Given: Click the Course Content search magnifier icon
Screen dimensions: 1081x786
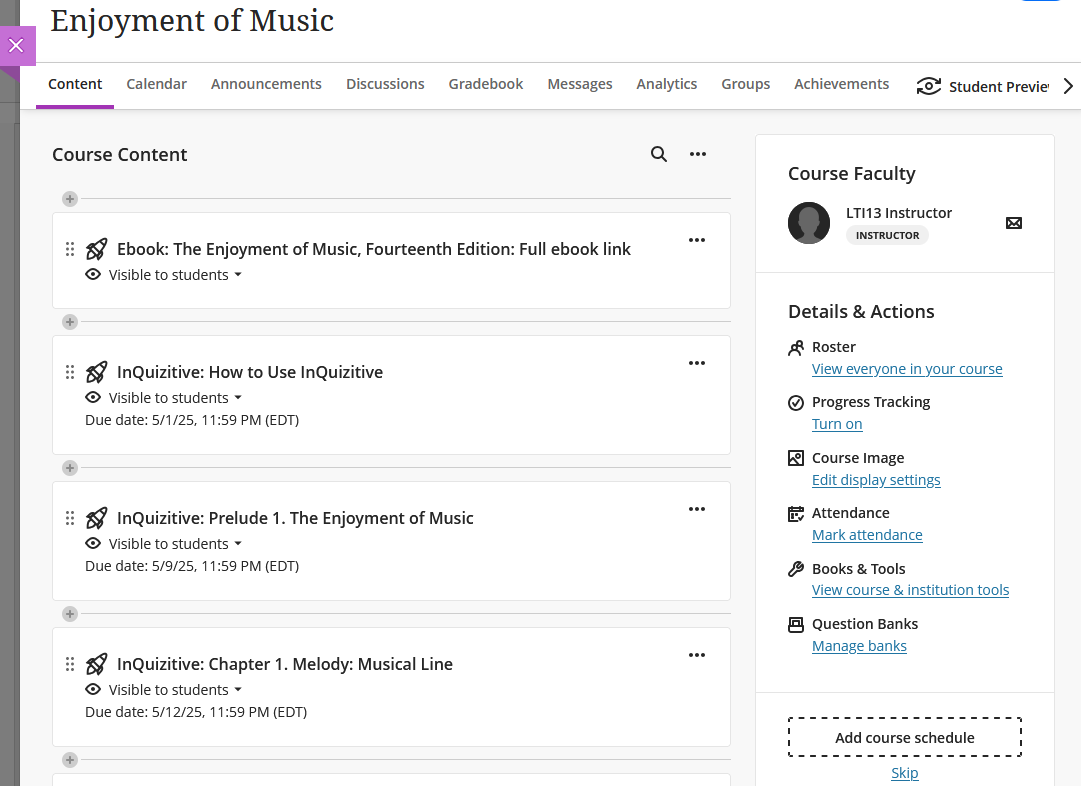Looking at the screenshot, I should [x=658, y=154].
